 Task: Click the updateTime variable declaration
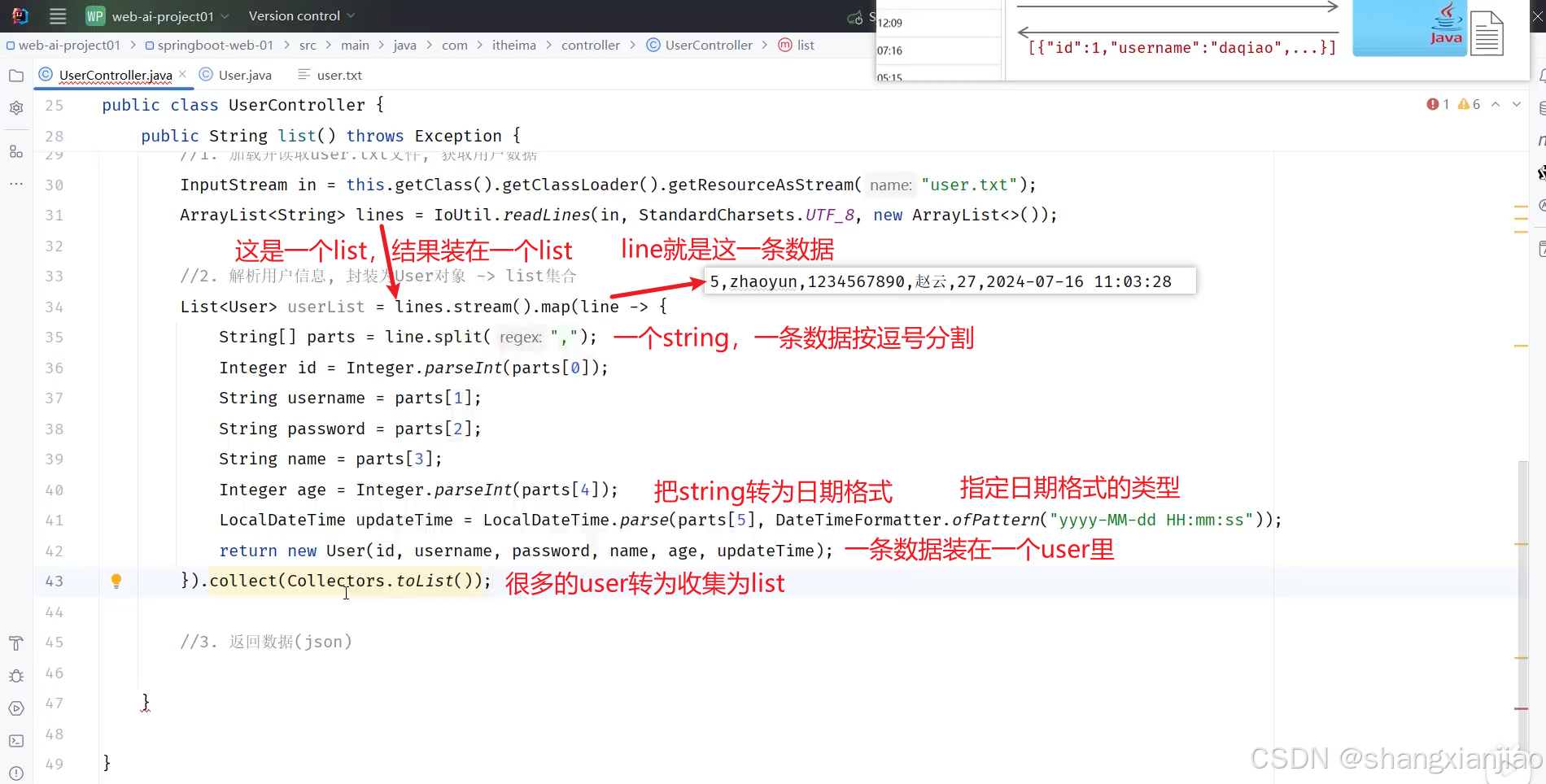pos(404,520)
